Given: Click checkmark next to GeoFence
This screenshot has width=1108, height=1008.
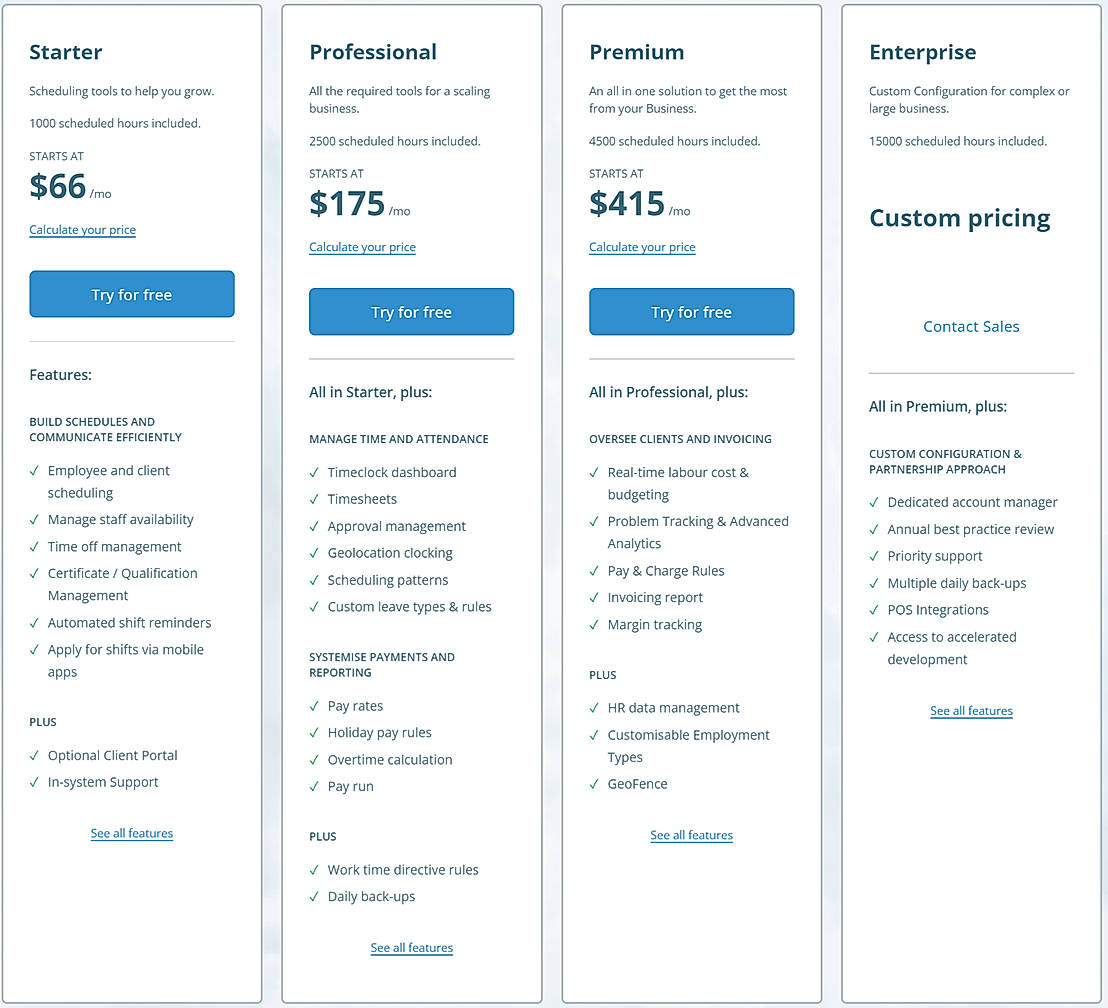Looking at the screenshot, I should tap(595, 784).
